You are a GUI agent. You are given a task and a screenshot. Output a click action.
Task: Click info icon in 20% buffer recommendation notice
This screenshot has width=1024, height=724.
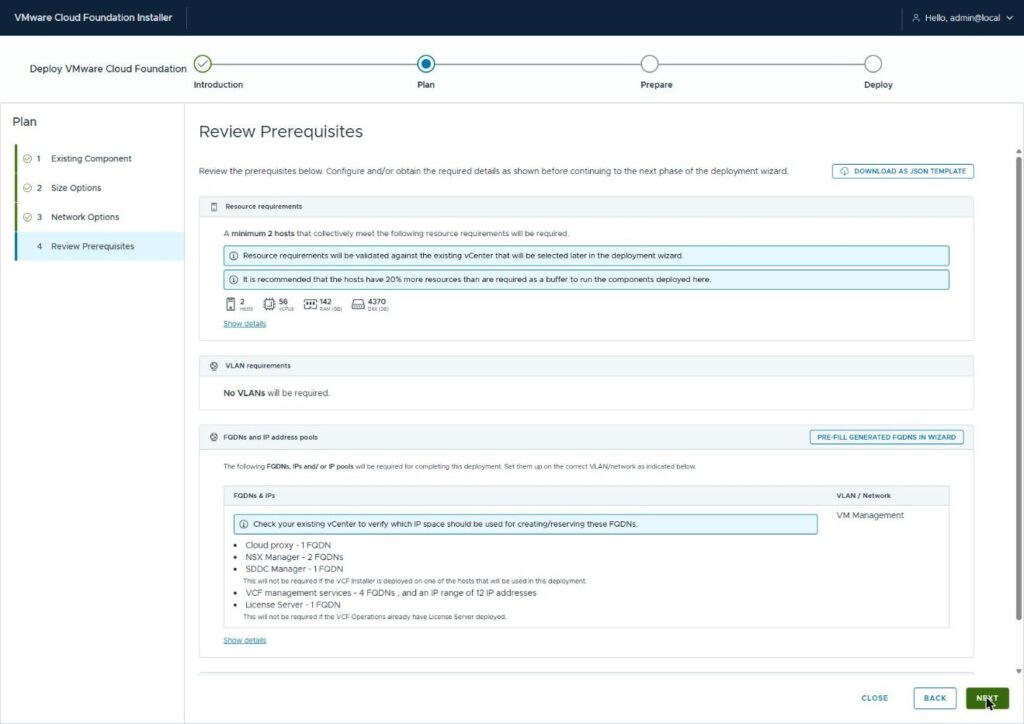click(233, 279)
